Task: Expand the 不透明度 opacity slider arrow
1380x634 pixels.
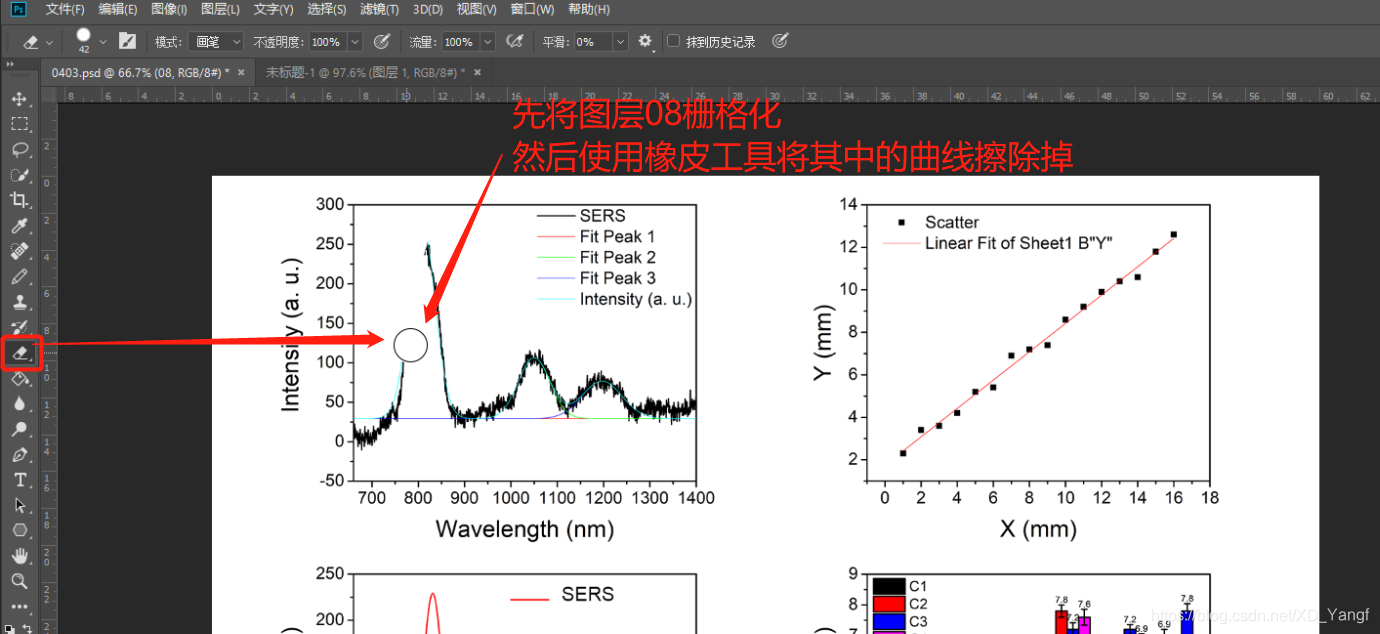Action: (x=355, y=42)
